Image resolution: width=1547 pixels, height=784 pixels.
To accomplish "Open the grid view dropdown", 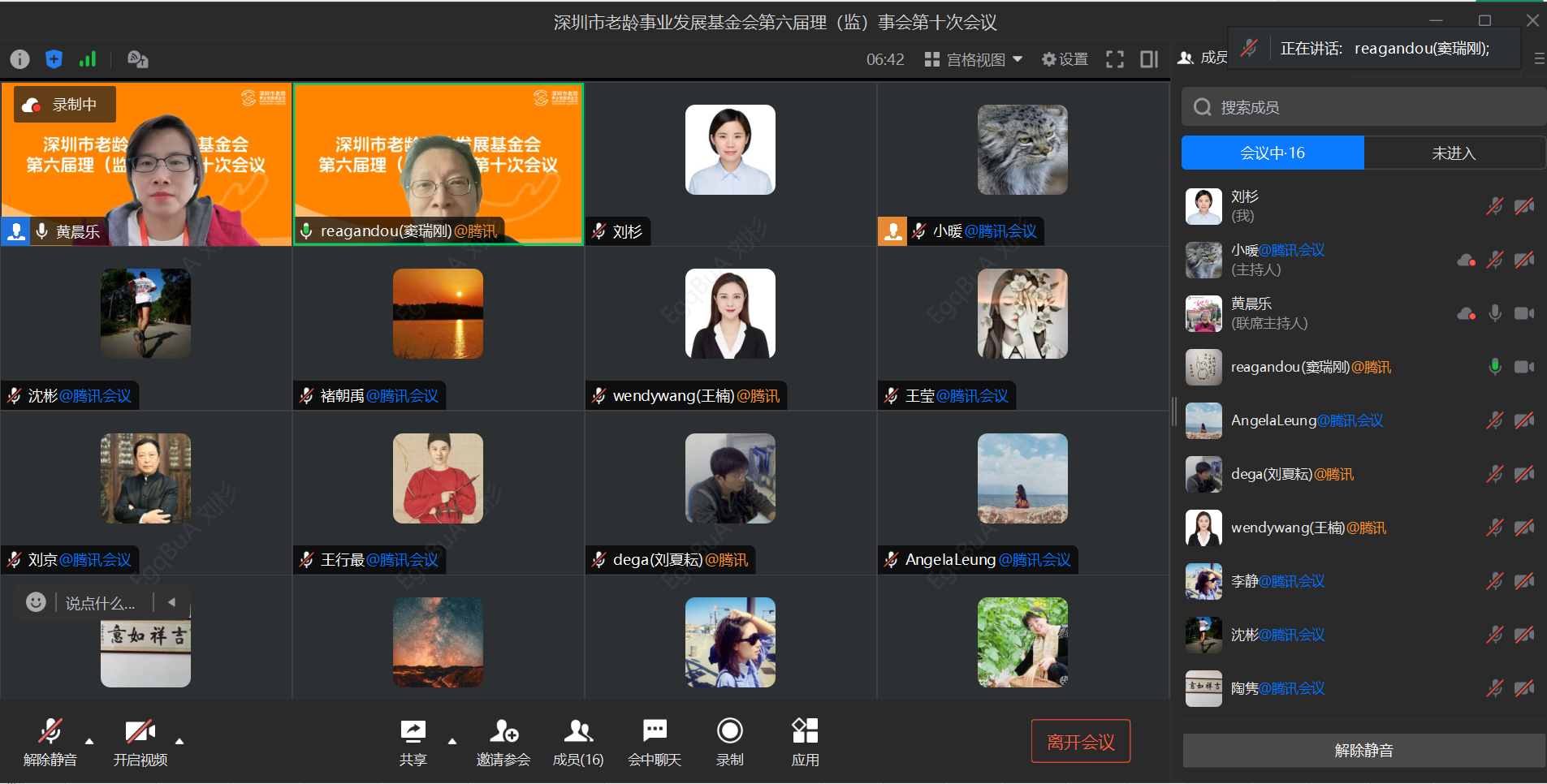I will coord(974,59).
